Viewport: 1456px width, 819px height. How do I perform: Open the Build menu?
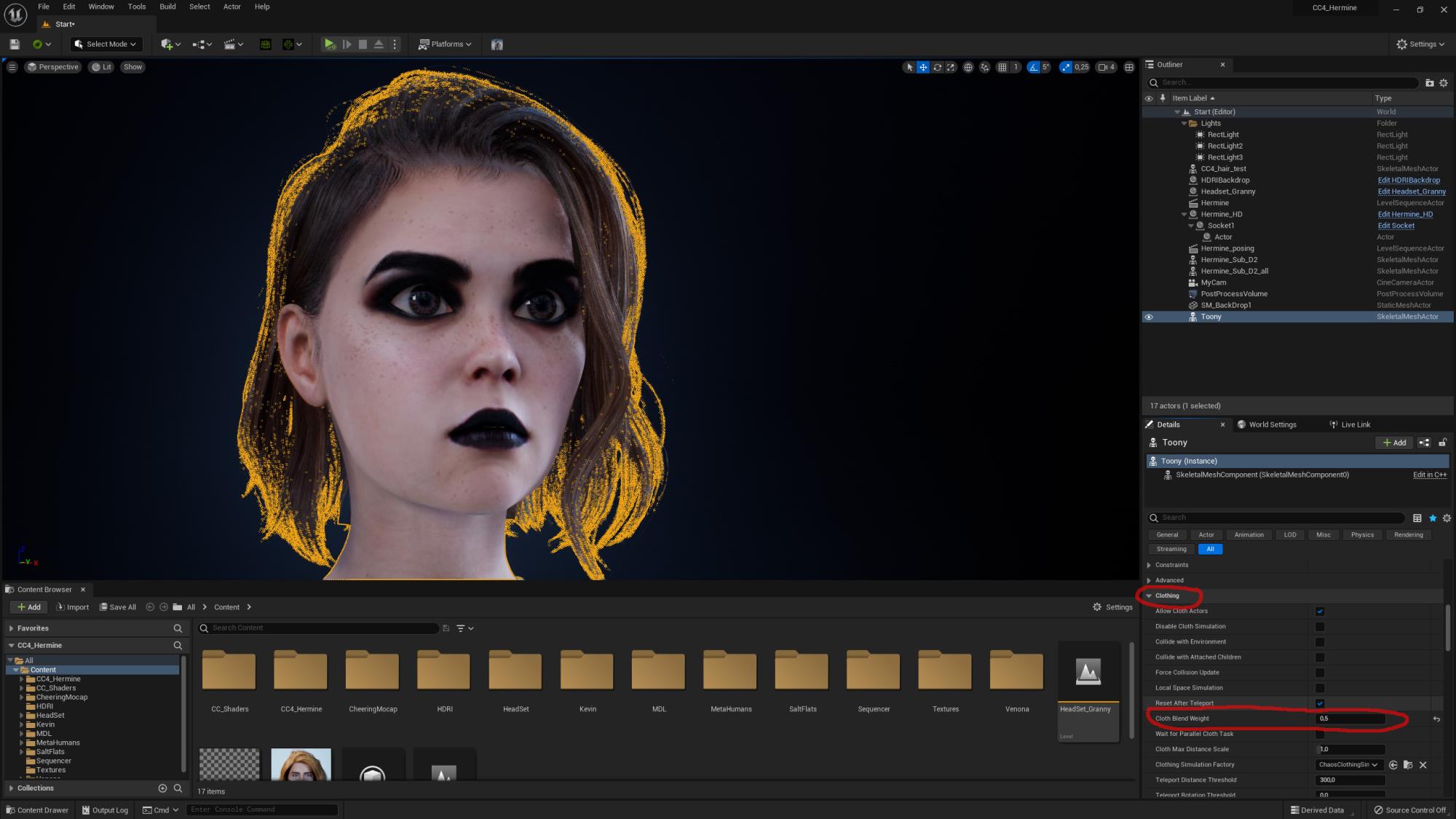(x=167, y=7)
